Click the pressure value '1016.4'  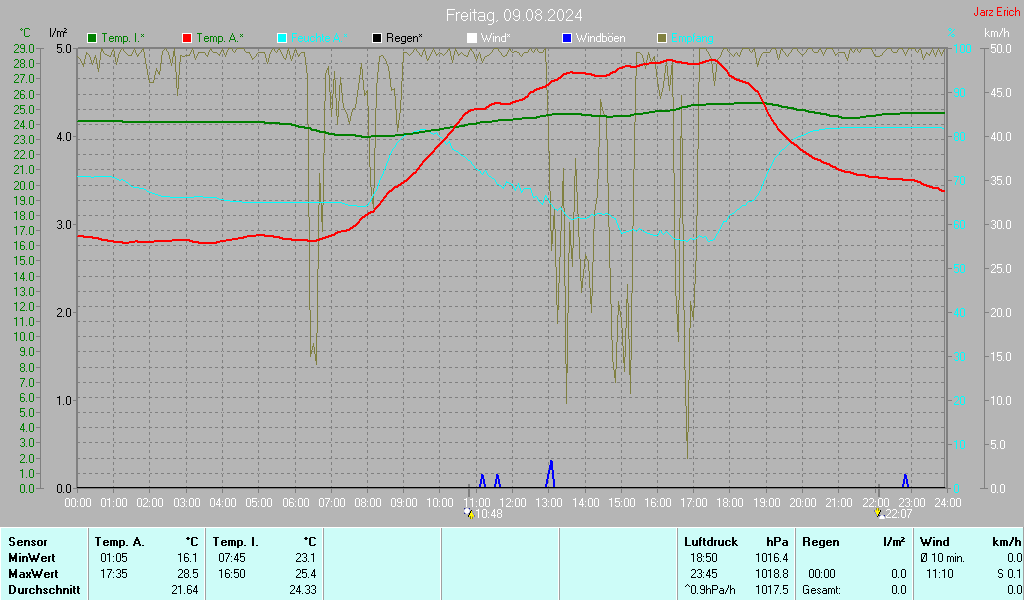pyautogui.click(x=773, y=558)
